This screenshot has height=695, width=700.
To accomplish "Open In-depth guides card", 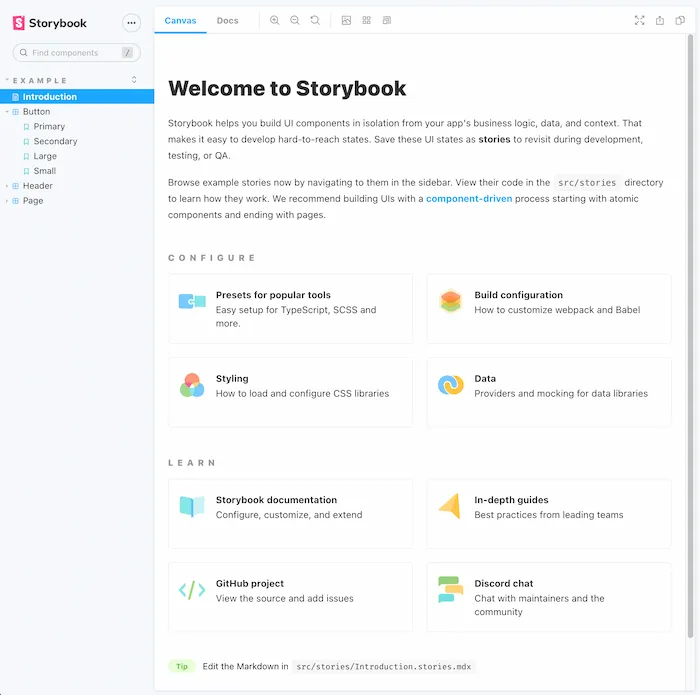I will click(549, 514).
